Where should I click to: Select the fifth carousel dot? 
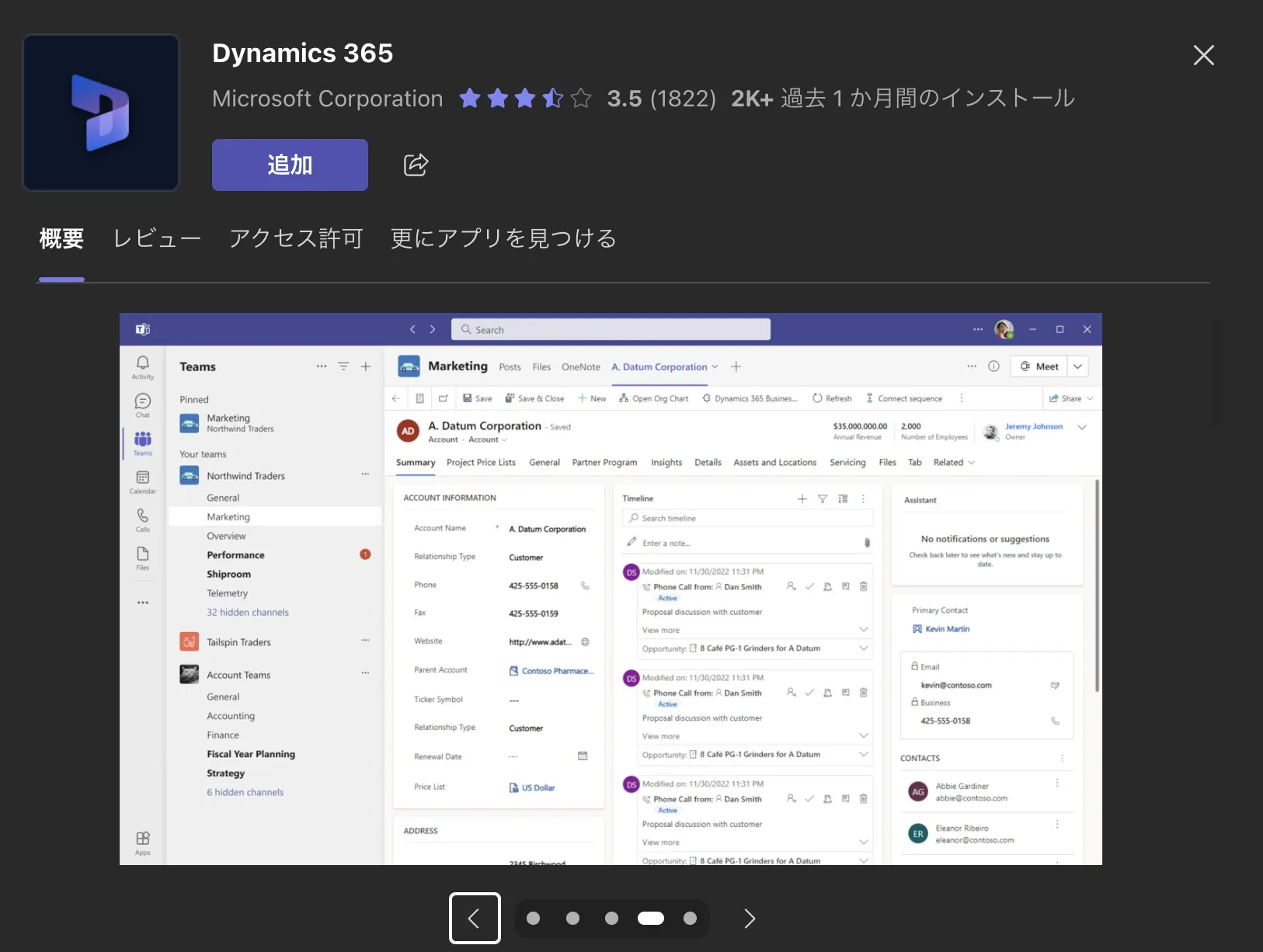pyautogui.click(x=690, y=919)
